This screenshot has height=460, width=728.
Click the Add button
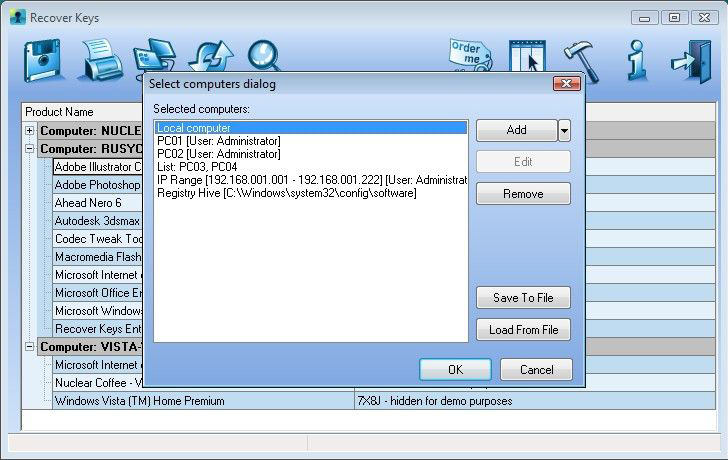click(516, 130)
